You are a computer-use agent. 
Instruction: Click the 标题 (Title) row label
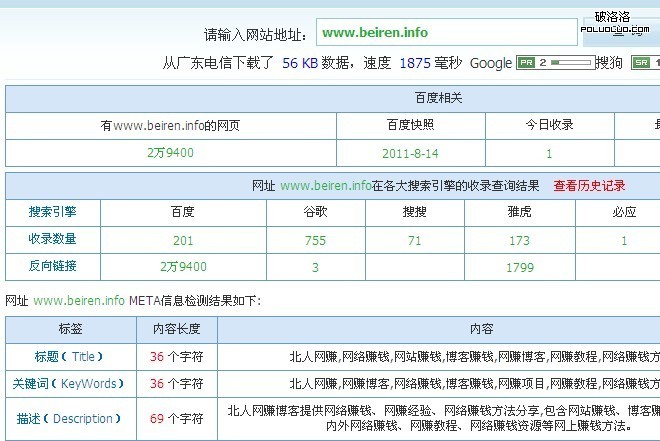point(68,356)
